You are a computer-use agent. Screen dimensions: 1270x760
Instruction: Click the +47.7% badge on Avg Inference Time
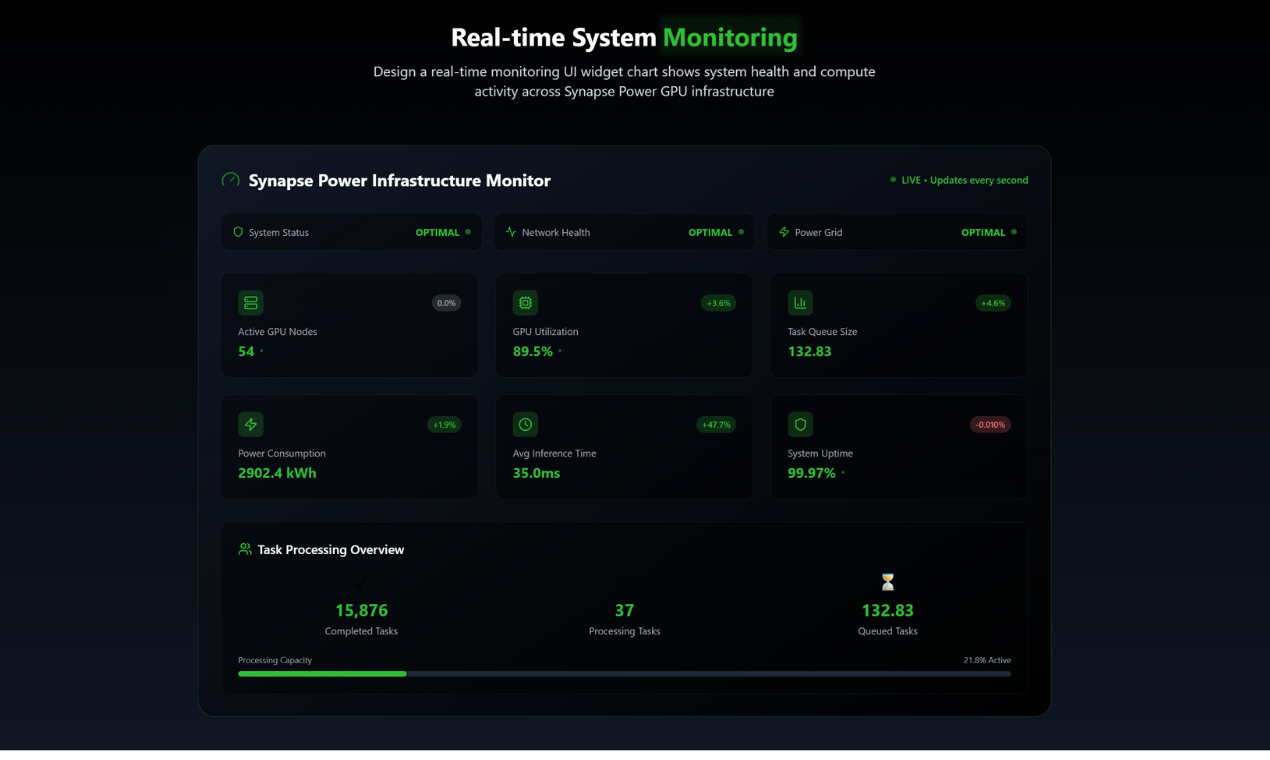click(x=716, y=425)
